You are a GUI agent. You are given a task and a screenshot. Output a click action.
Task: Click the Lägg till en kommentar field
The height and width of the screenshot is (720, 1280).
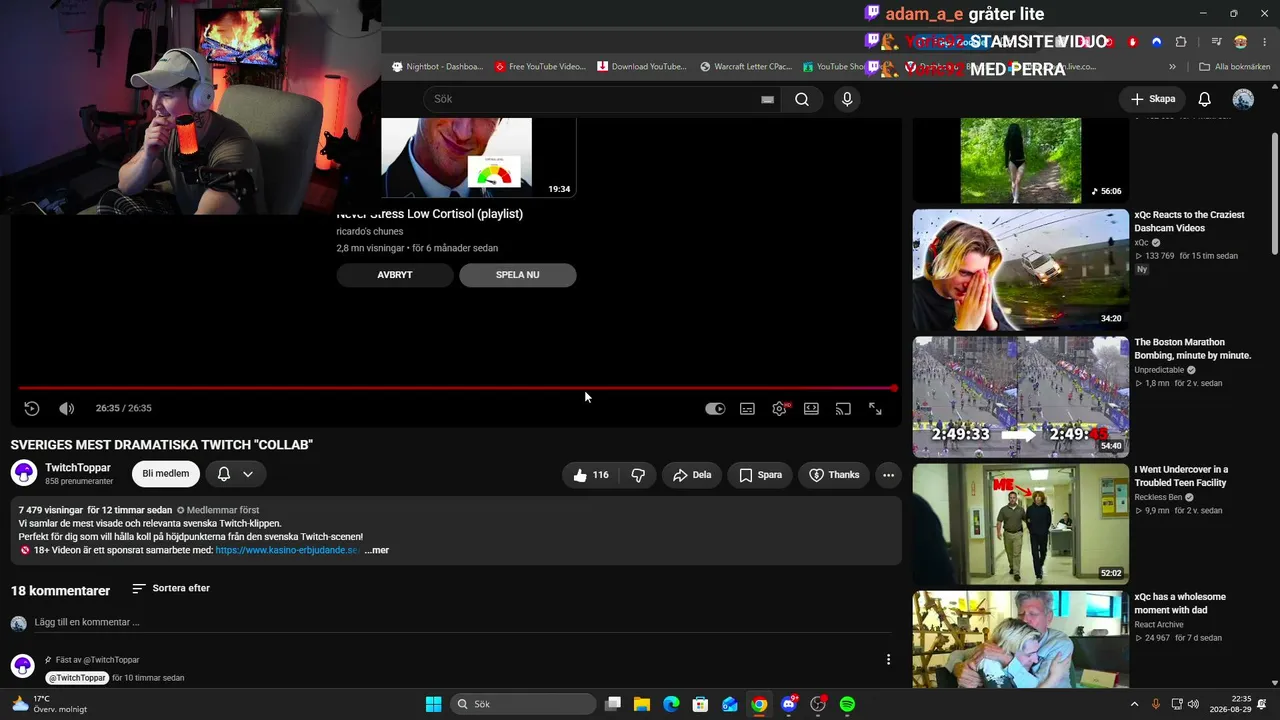coord(463,622)
